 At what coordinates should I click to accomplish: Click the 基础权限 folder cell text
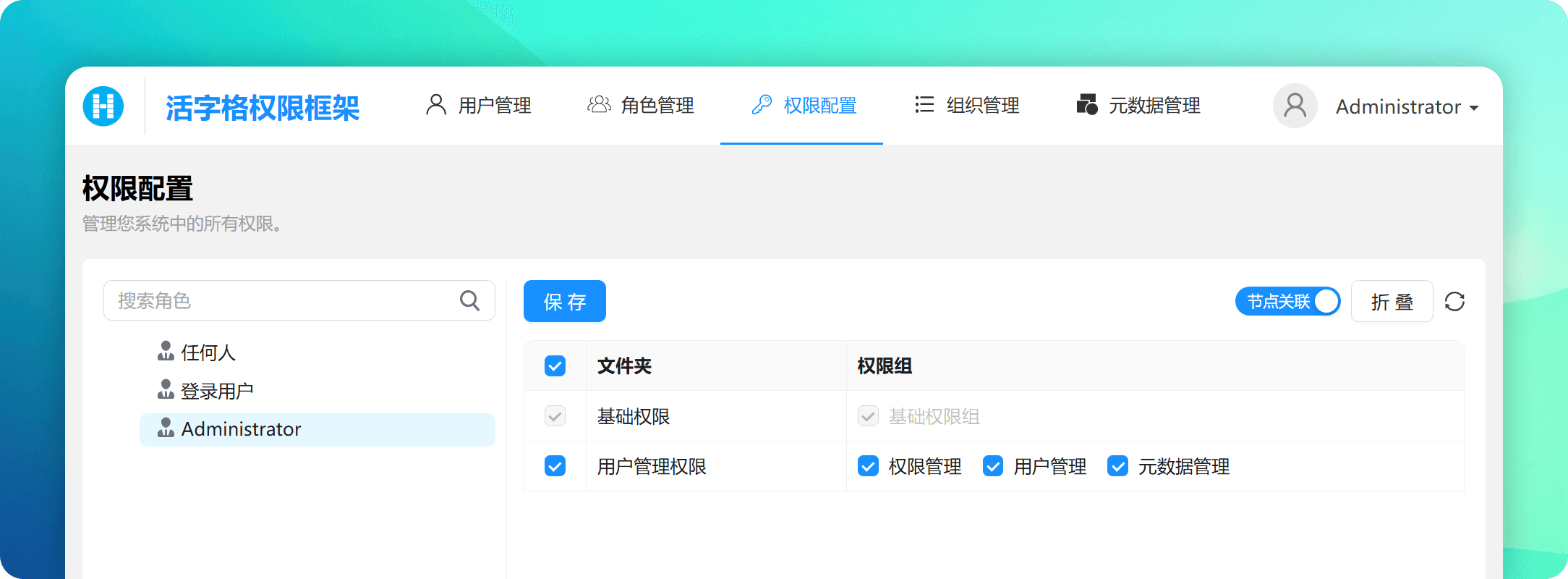[x=634, y=417]
